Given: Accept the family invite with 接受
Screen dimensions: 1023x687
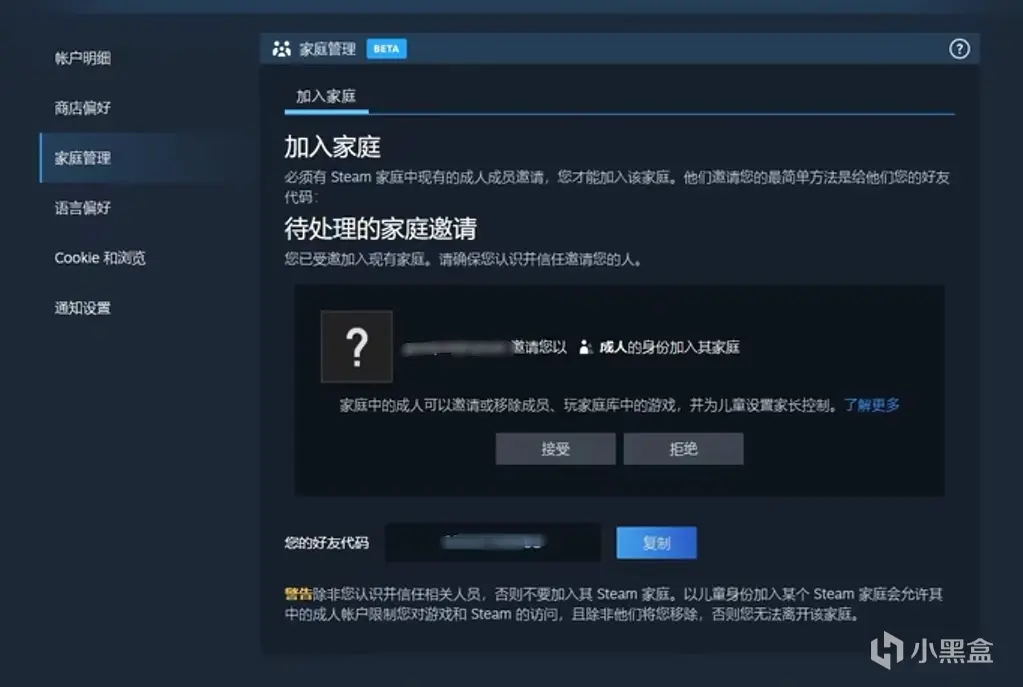Looking at the screenshot, I should (555, 449).
